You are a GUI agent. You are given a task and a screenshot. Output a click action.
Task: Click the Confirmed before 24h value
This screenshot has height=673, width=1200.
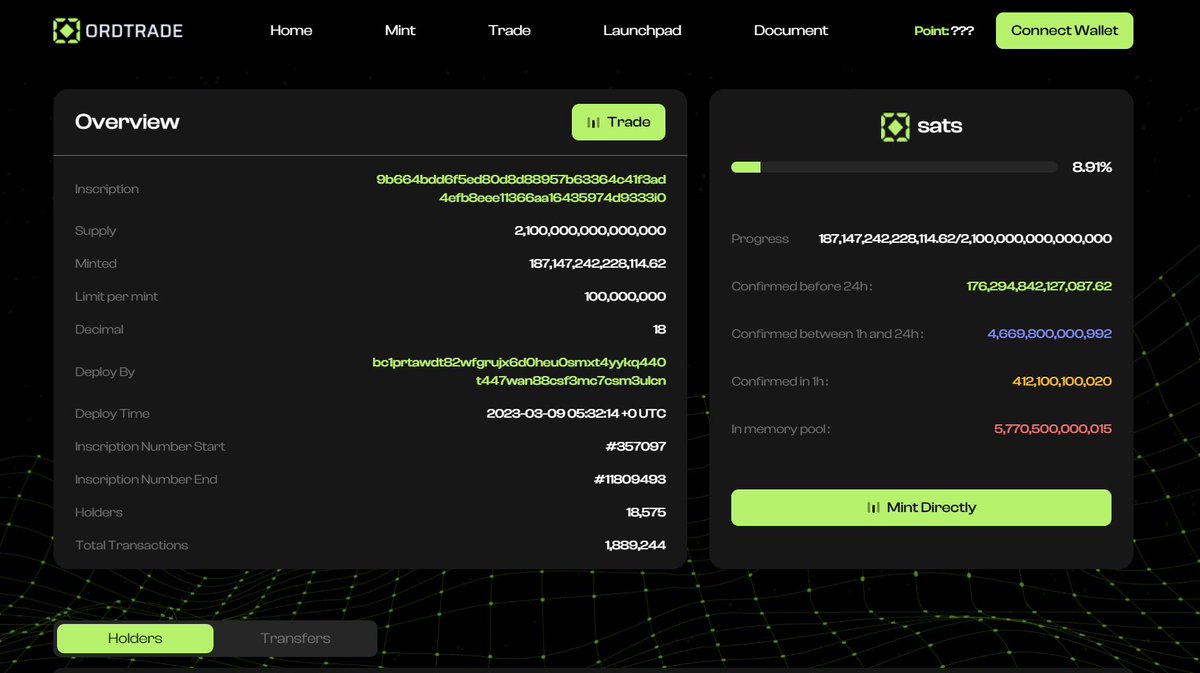[1039, 286]
